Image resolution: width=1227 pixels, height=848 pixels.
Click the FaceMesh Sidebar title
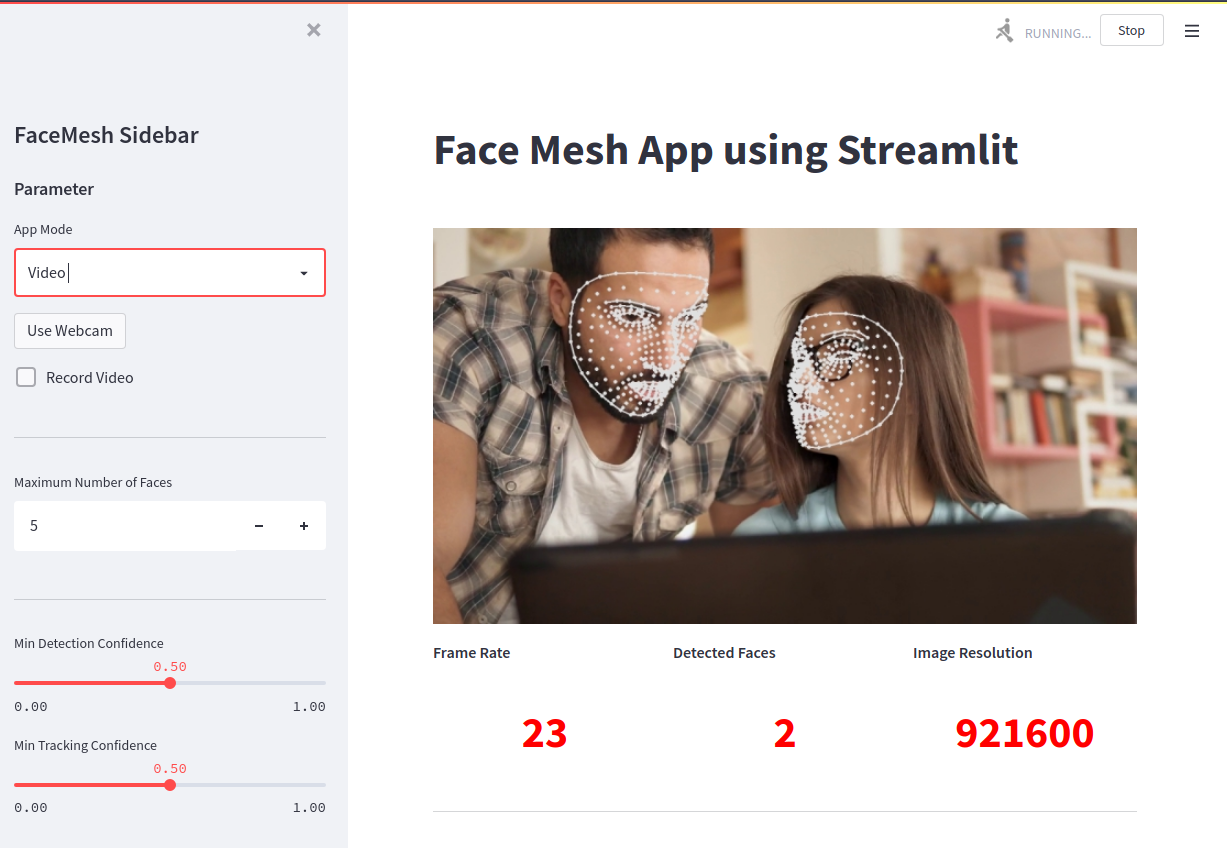pos(106,135)
